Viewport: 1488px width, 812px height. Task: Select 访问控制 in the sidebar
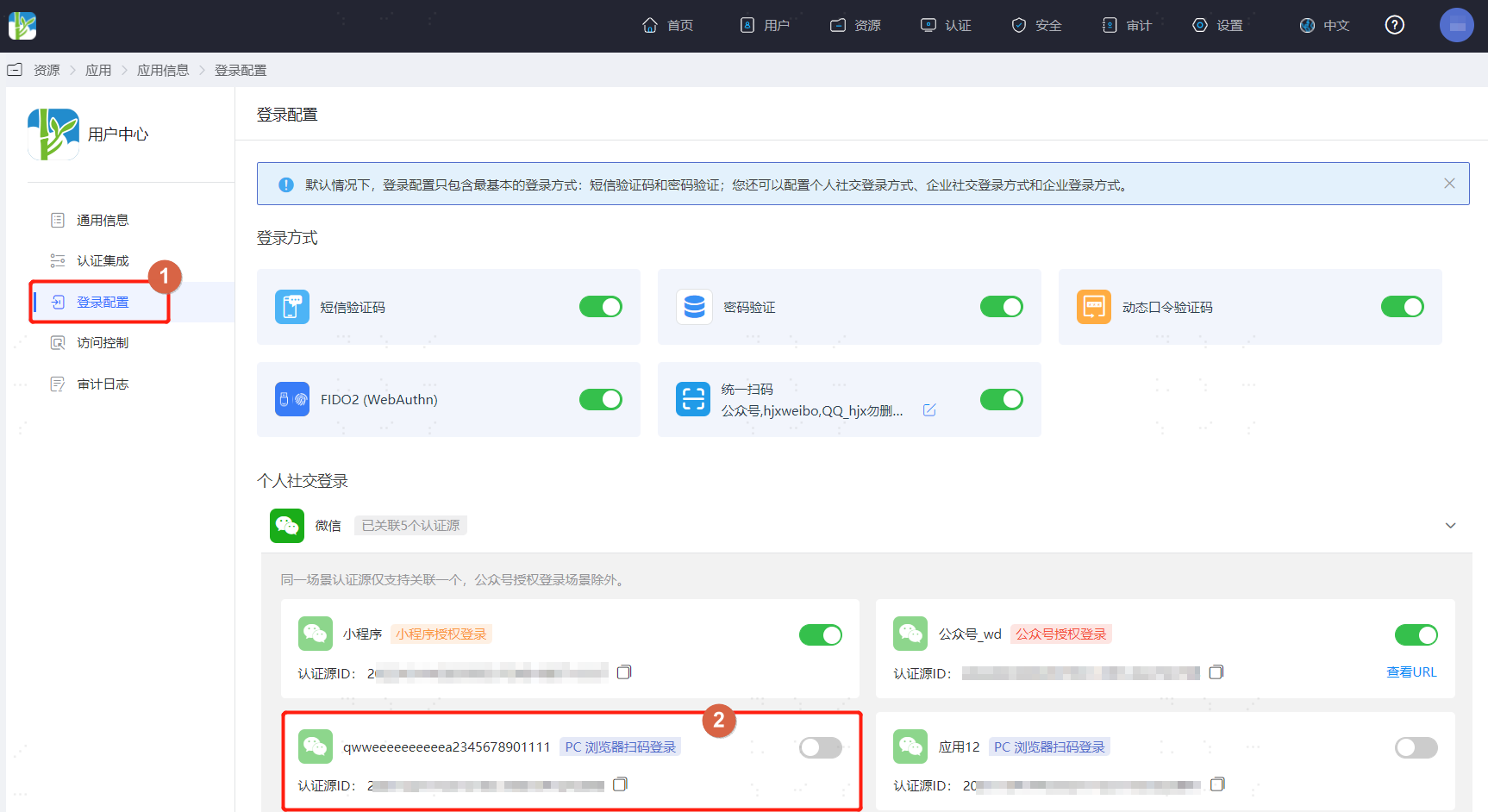click(x=103, y=343)
